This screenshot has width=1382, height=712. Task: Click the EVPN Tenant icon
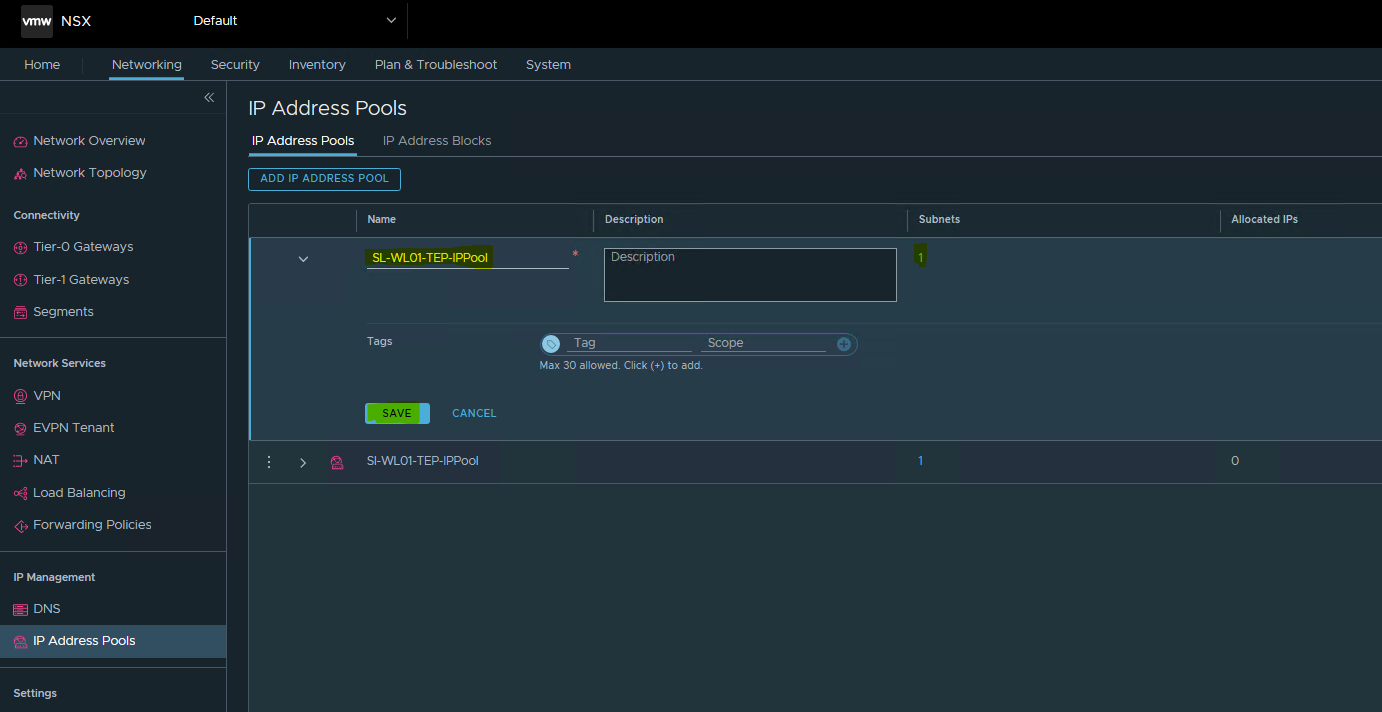coord(21,428)
